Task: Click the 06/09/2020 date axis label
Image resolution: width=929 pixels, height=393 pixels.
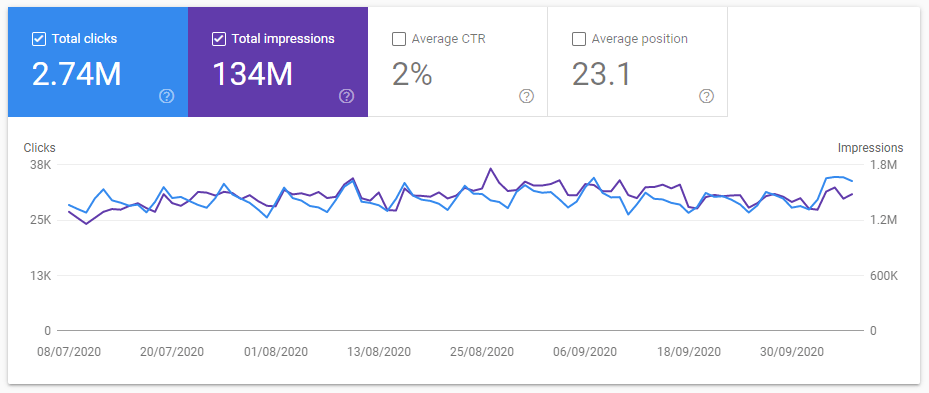Action: point(585,352)
